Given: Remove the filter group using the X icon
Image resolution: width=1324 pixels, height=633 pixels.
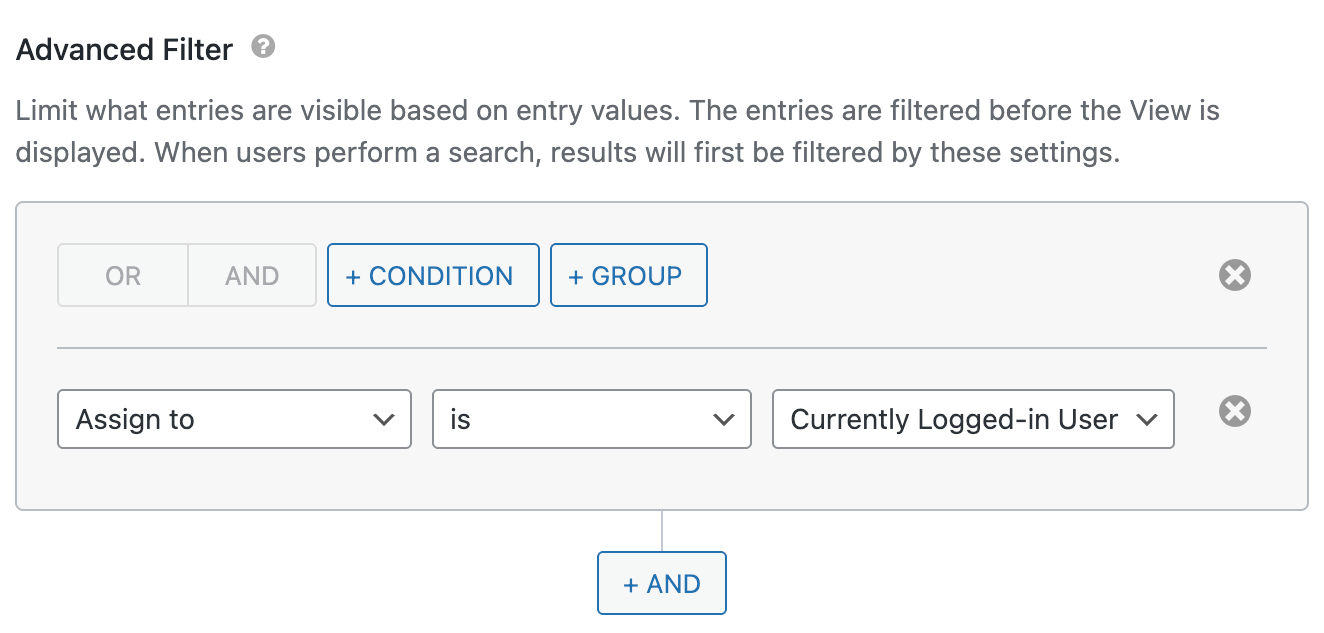Looking at the screenshot, I should (x=1234, y=275).
